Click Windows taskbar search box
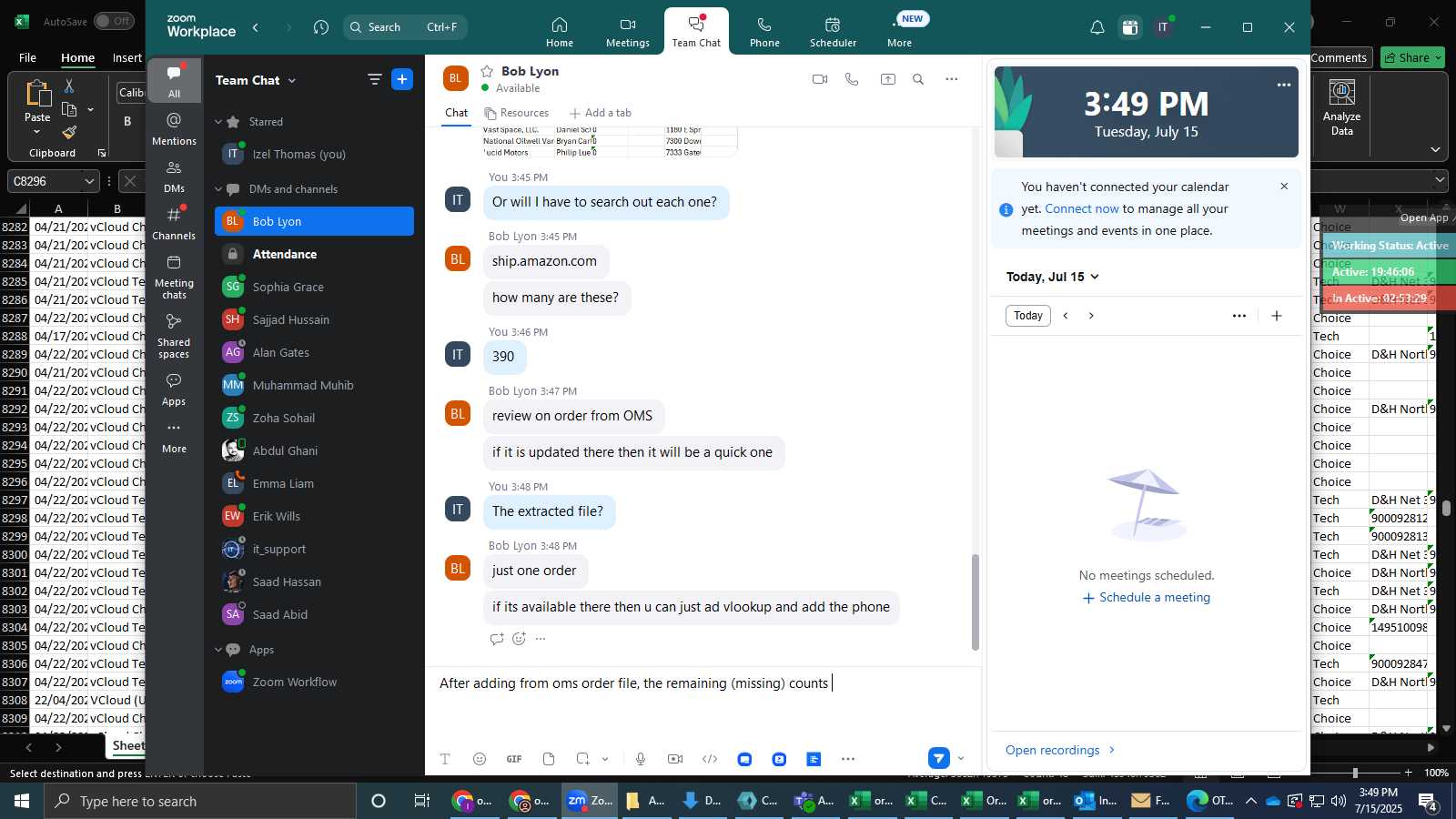 [200, 801]
